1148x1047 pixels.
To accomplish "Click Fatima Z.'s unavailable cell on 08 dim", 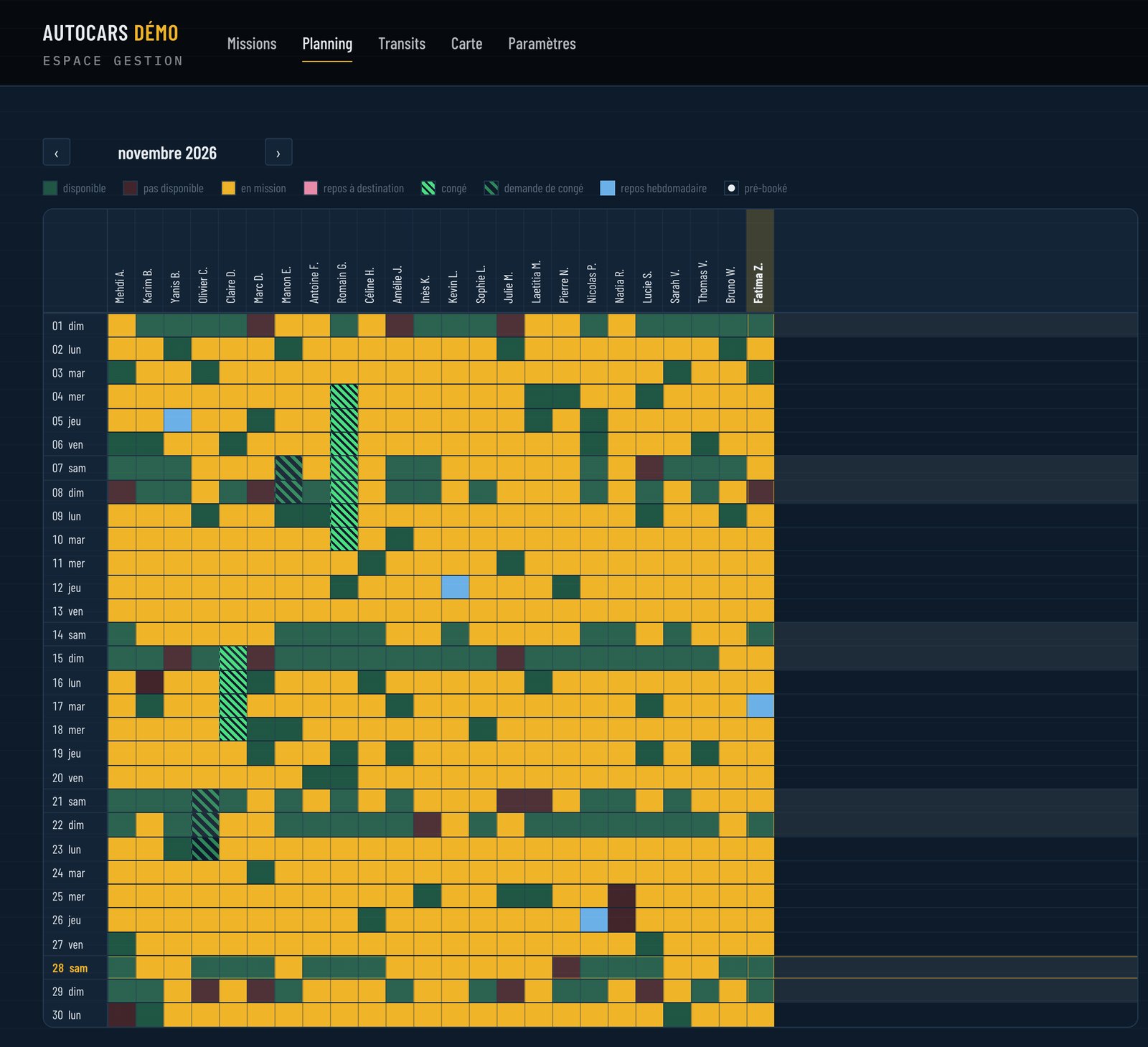I will tap(760, 492).
